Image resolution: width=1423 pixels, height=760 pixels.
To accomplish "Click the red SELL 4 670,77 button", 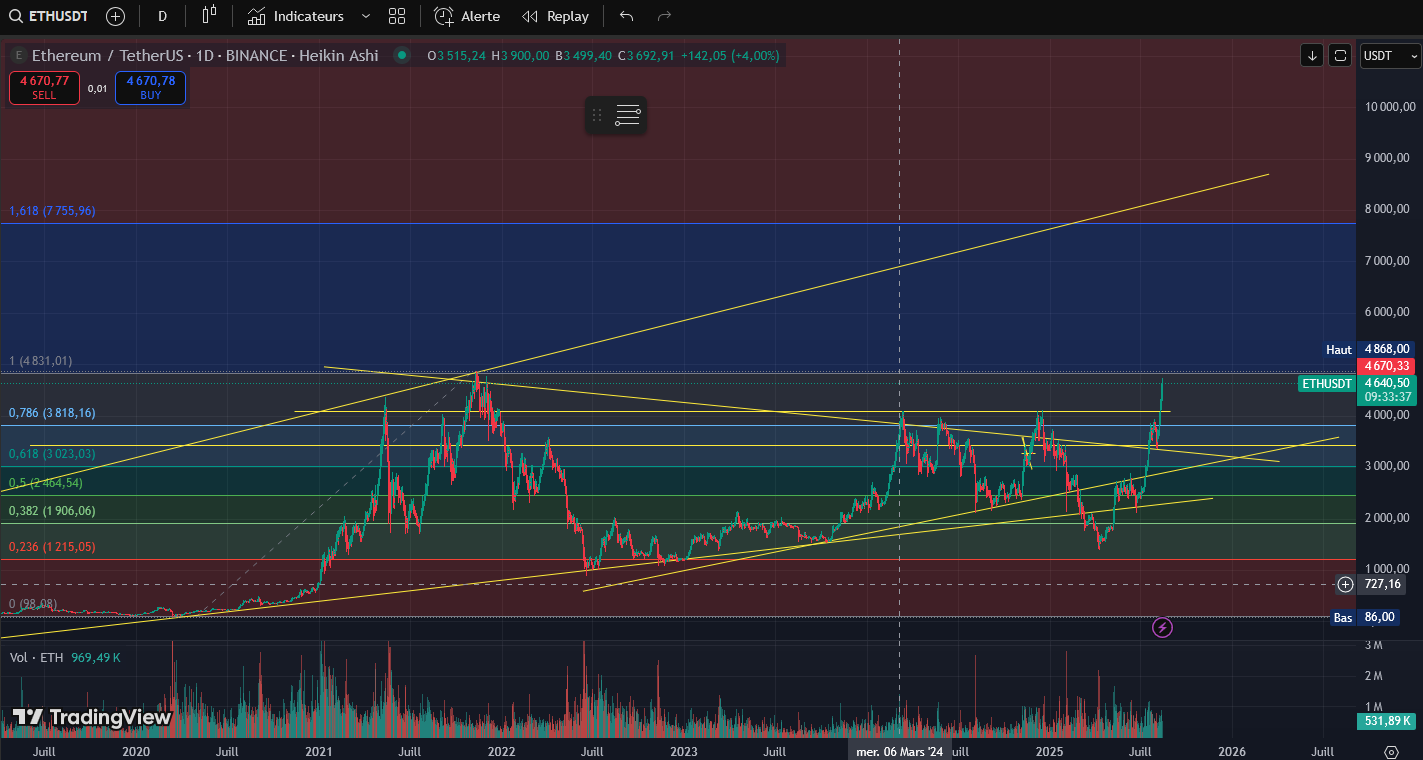I will (44, 88).
